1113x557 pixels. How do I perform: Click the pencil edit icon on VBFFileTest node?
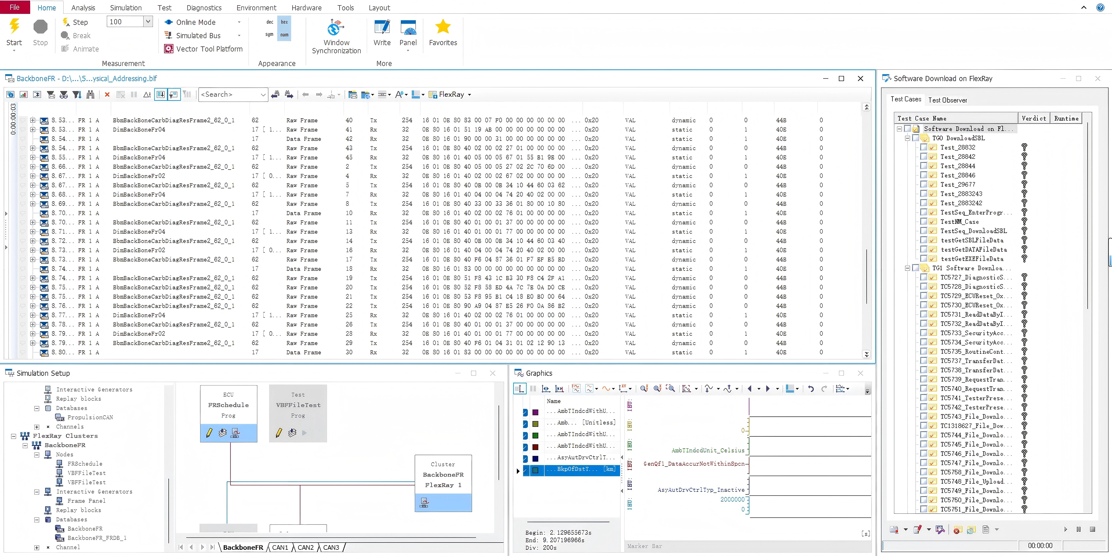[278, 432]
